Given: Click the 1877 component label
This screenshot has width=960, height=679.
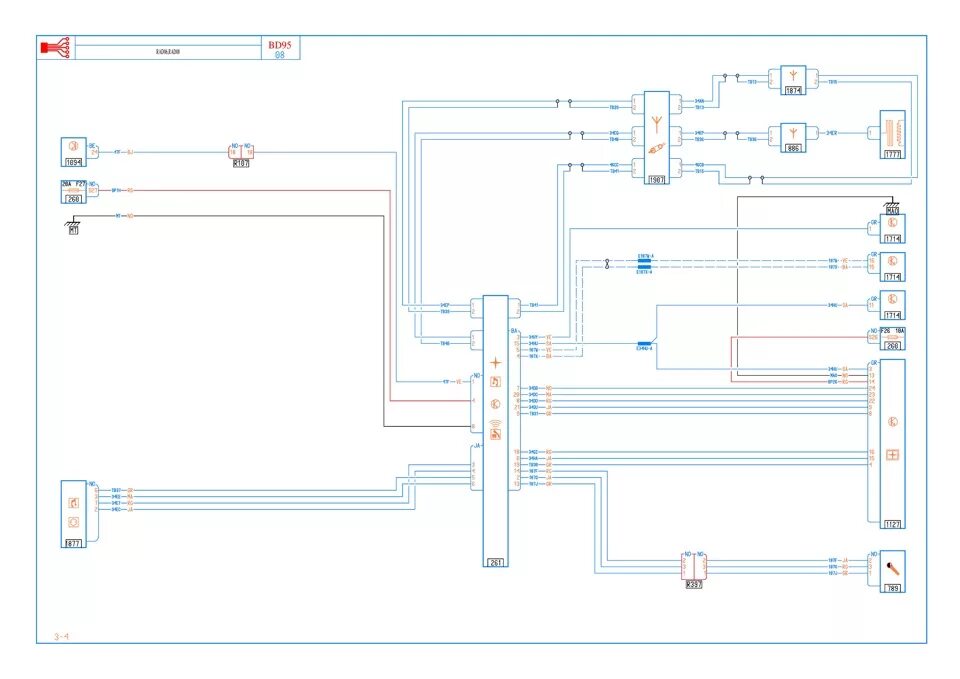Looking at the screenshot, I should [x=73, y=543].
